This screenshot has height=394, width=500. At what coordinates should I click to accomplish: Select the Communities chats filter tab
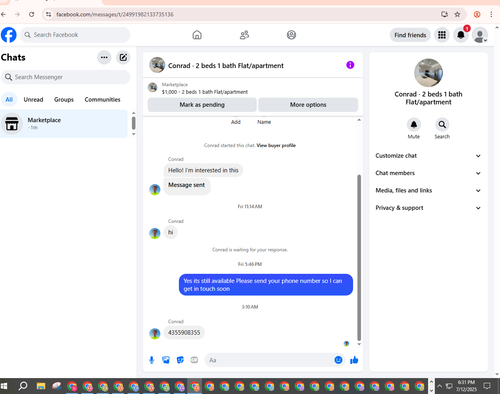[x=102, y=99]
